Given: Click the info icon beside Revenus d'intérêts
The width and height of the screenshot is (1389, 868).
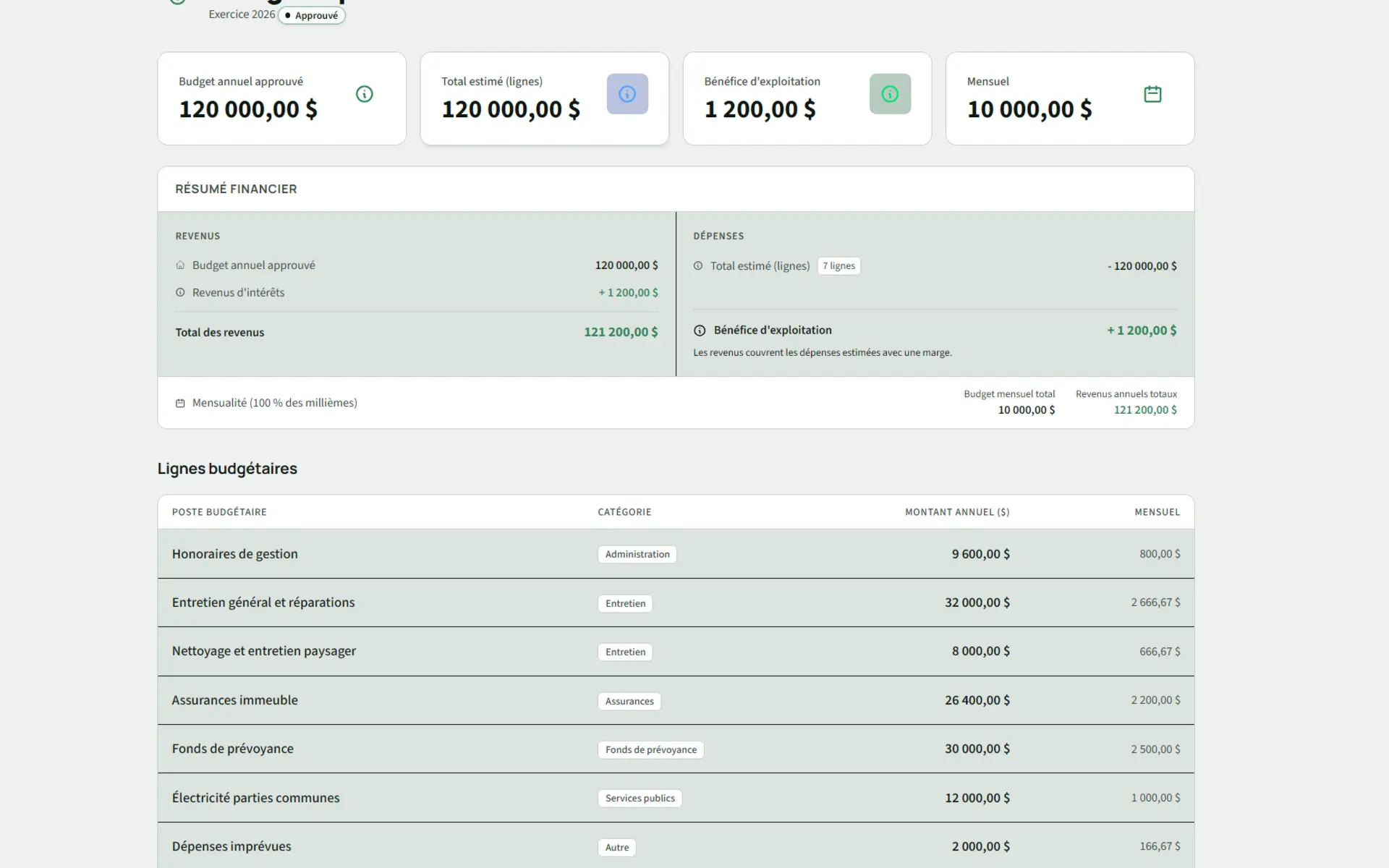Looking at the screenshot, I should 180,292.
